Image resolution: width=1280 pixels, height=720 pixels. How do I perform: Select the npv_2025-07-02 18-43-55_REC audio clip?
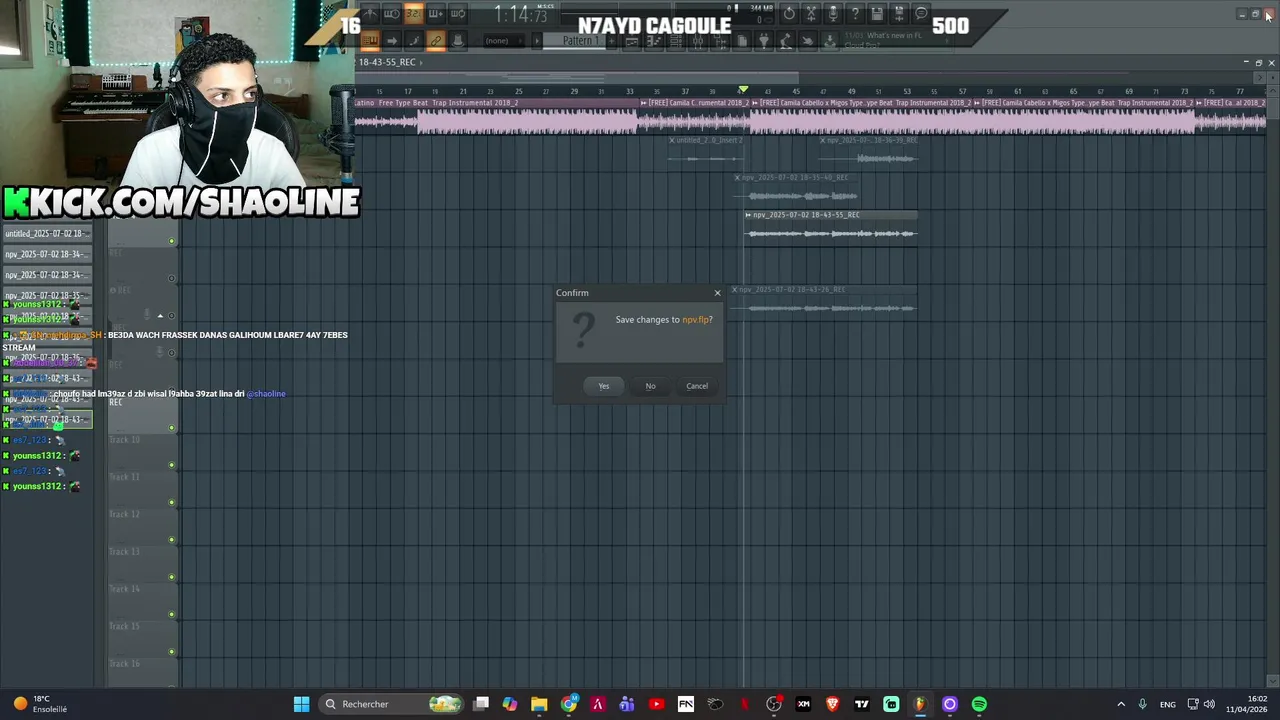[830, 226]
